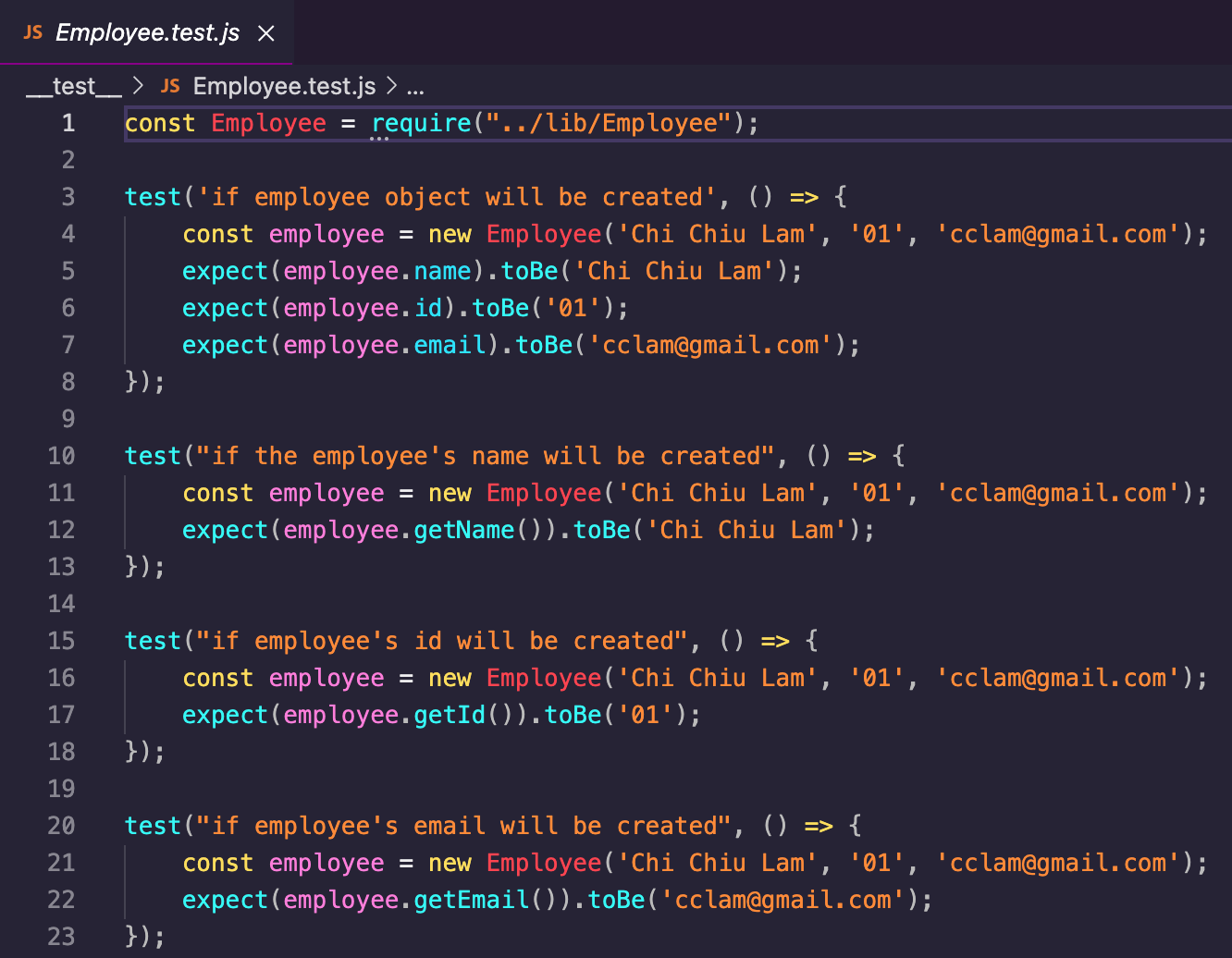Click line number 1 to select that line
The height and width of the screenshot is (958, 1232).
pyautogui.click(x=68, y=122)
